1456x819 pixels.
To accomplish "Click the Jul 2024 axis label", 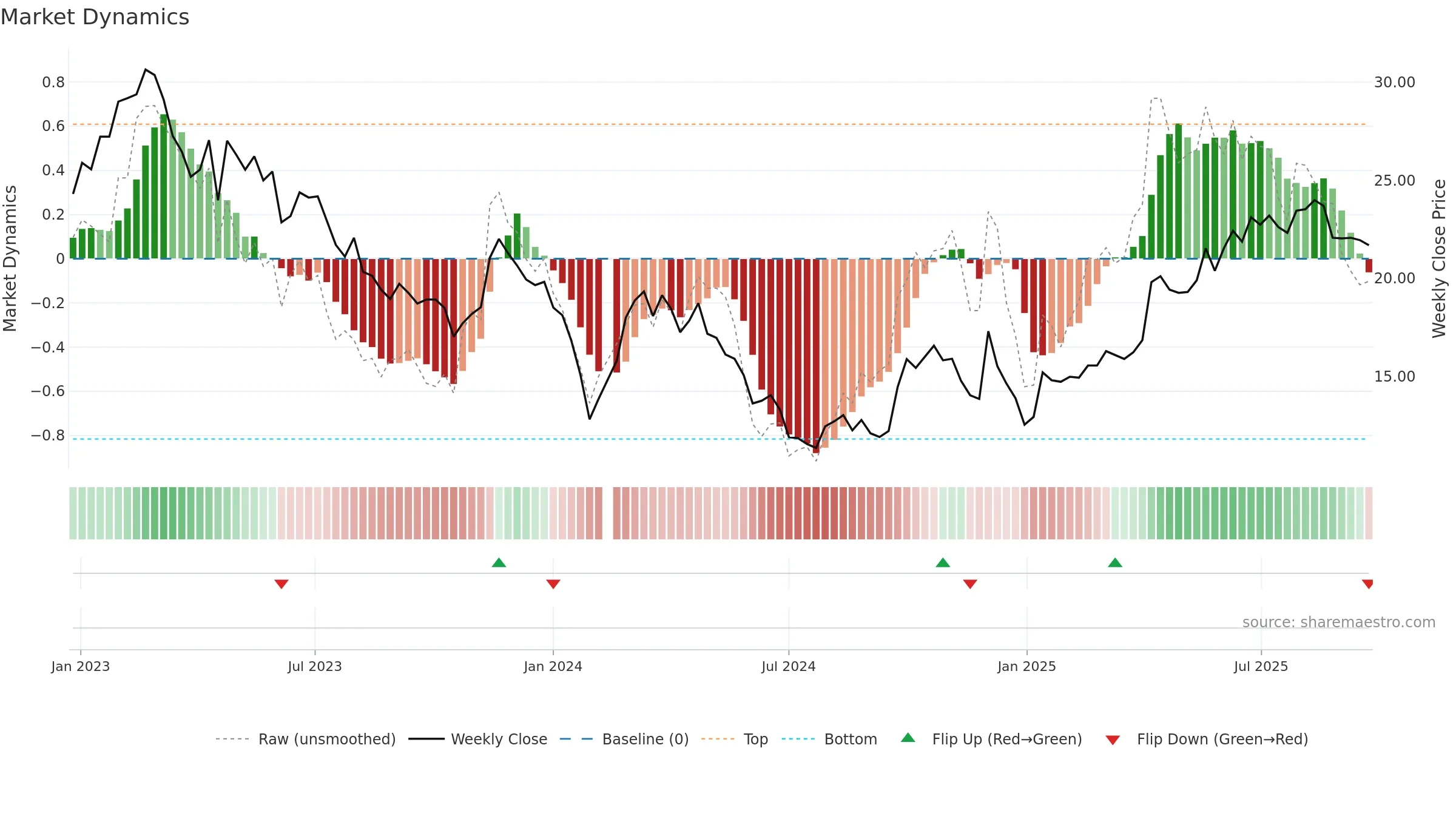I will 789,666.
